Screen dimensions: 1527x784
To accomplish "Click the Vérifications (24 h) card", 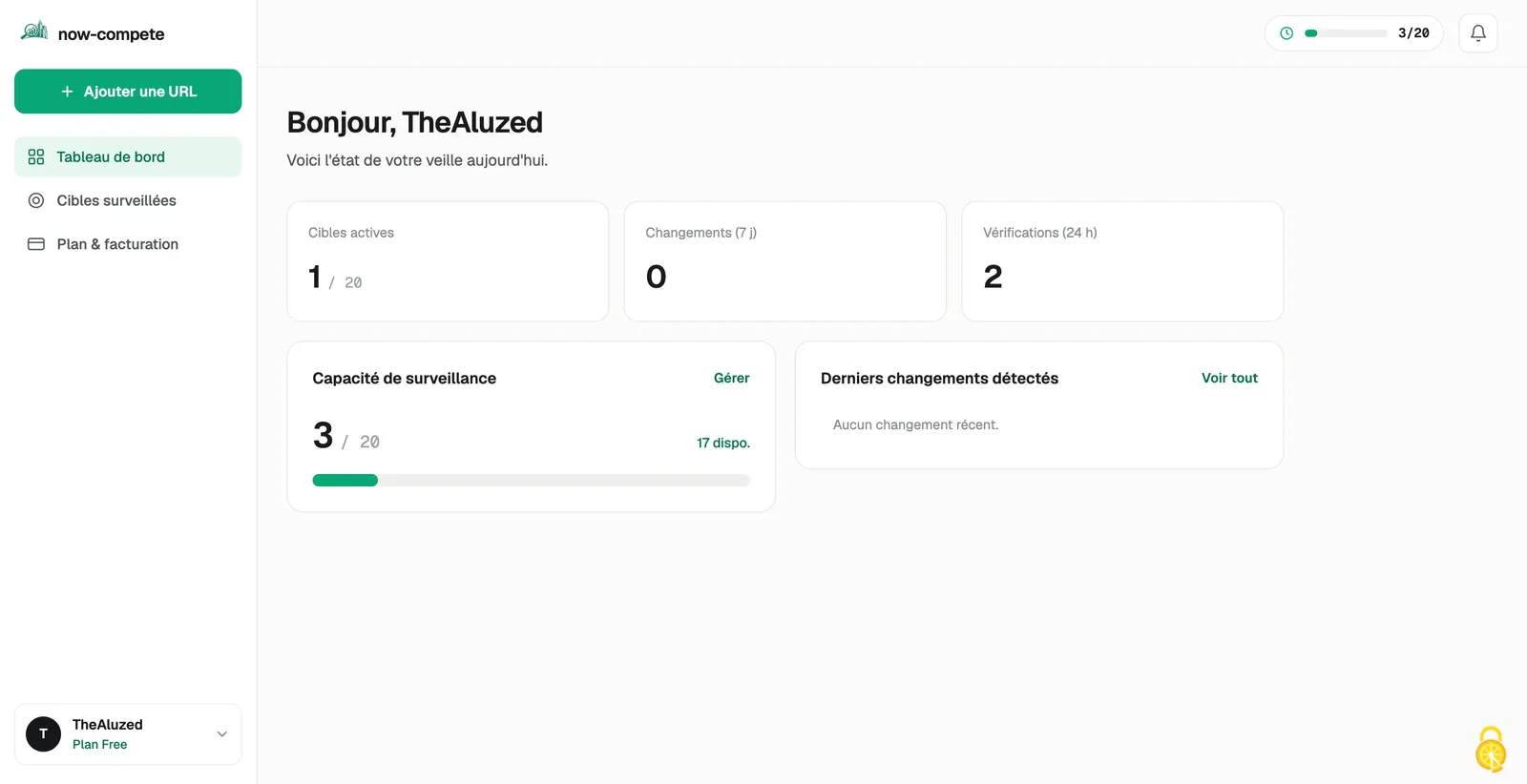I will pos(1122,261).
